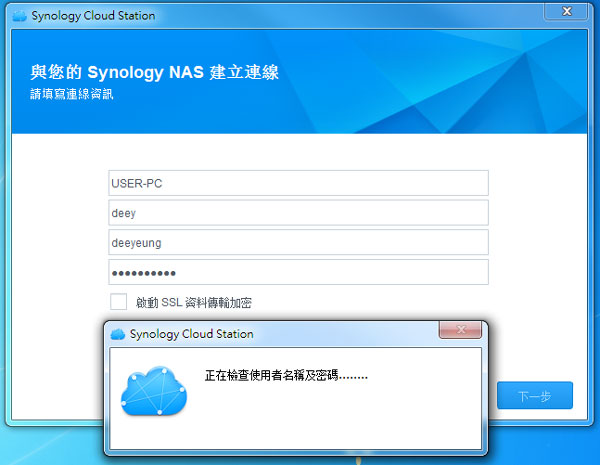Click the field containing deey
The image size is (600, 465).
pyautogui.click(x=298, y=213)
